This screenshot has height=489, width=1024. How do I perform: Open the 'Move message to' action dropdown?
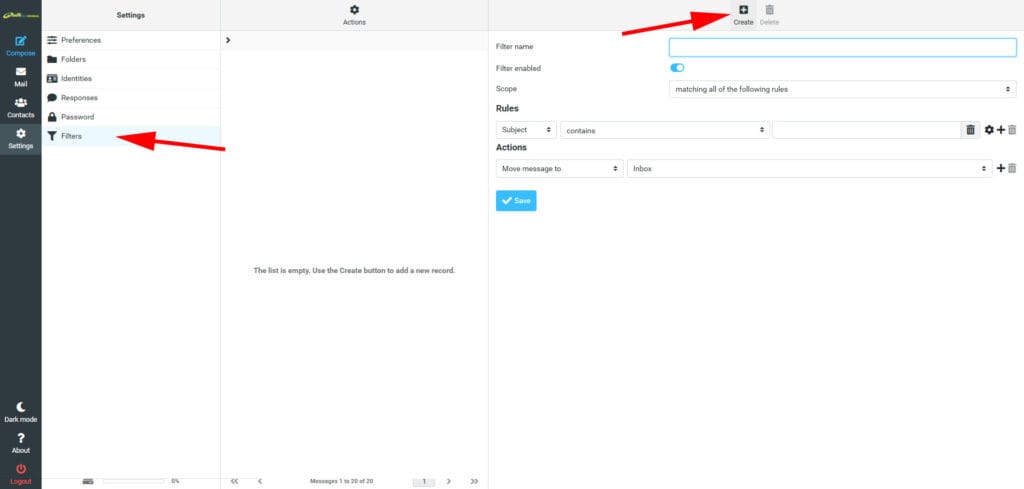click(x=559, y=169)
